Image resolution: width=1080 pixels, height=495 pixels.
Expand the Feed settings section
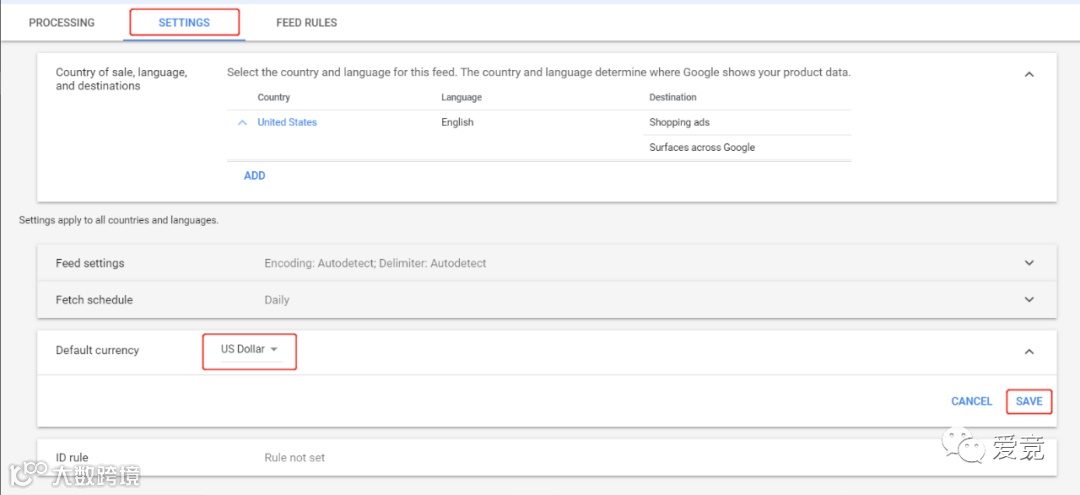pyautogui.click(x=1029, y=263)
